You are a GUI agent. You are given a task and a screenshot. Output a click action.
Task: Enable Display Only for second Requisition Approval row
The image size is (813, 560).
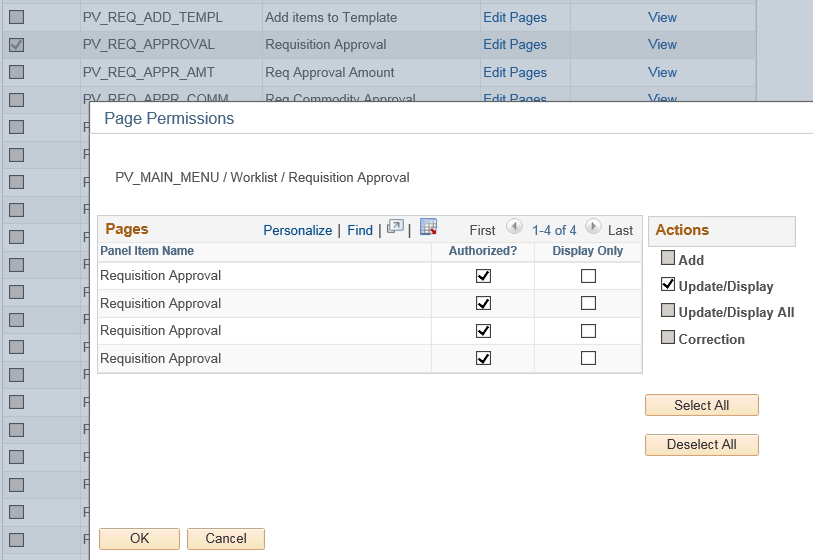click(588, 303)
